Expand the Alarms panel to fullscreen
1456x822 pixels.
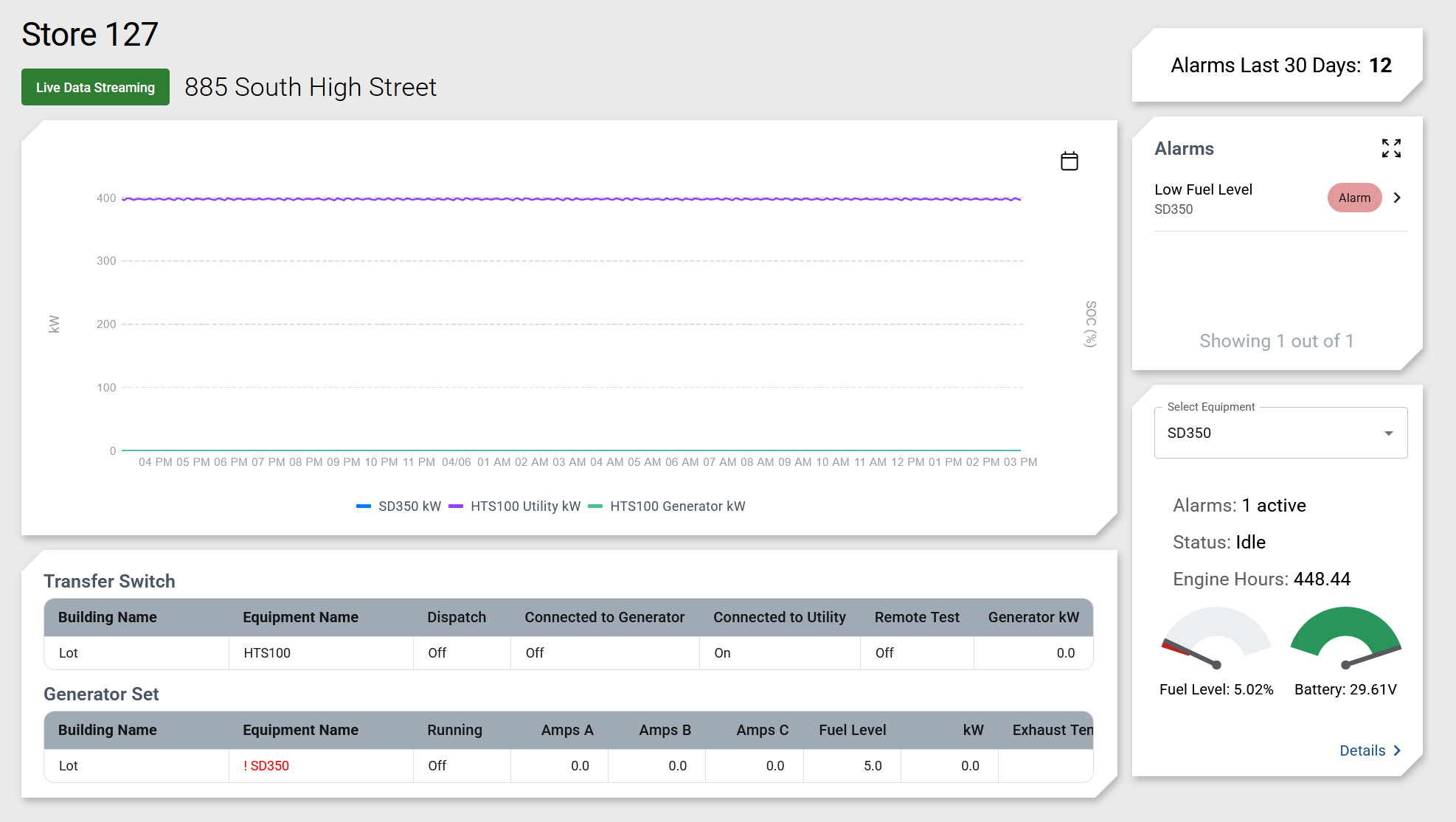pos(1391,148)
